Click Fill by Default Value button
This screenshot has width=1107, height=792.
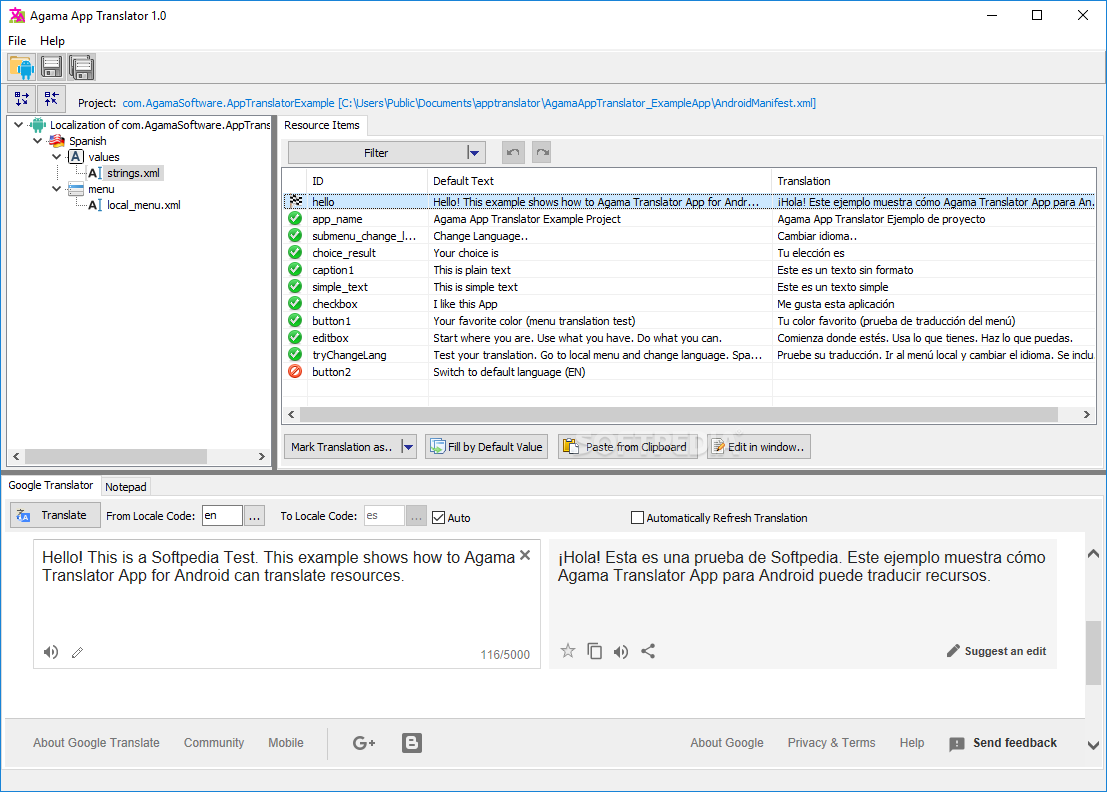coord(486,447)
